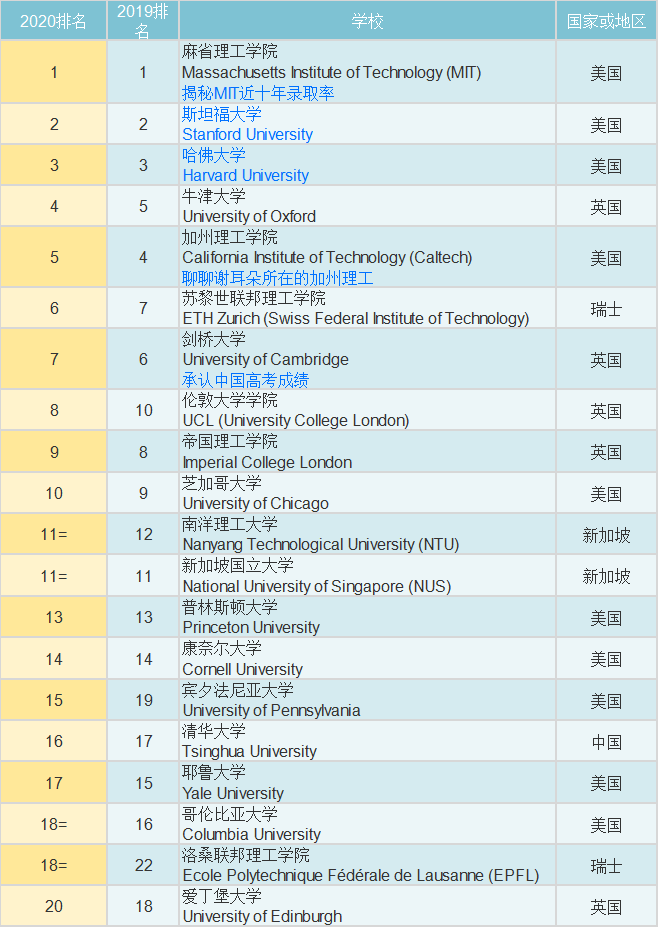Click California Institute of Technology (Caltech) text
Image resolution: width=658 pixels, height=927 pixels.
coord(327,258)
